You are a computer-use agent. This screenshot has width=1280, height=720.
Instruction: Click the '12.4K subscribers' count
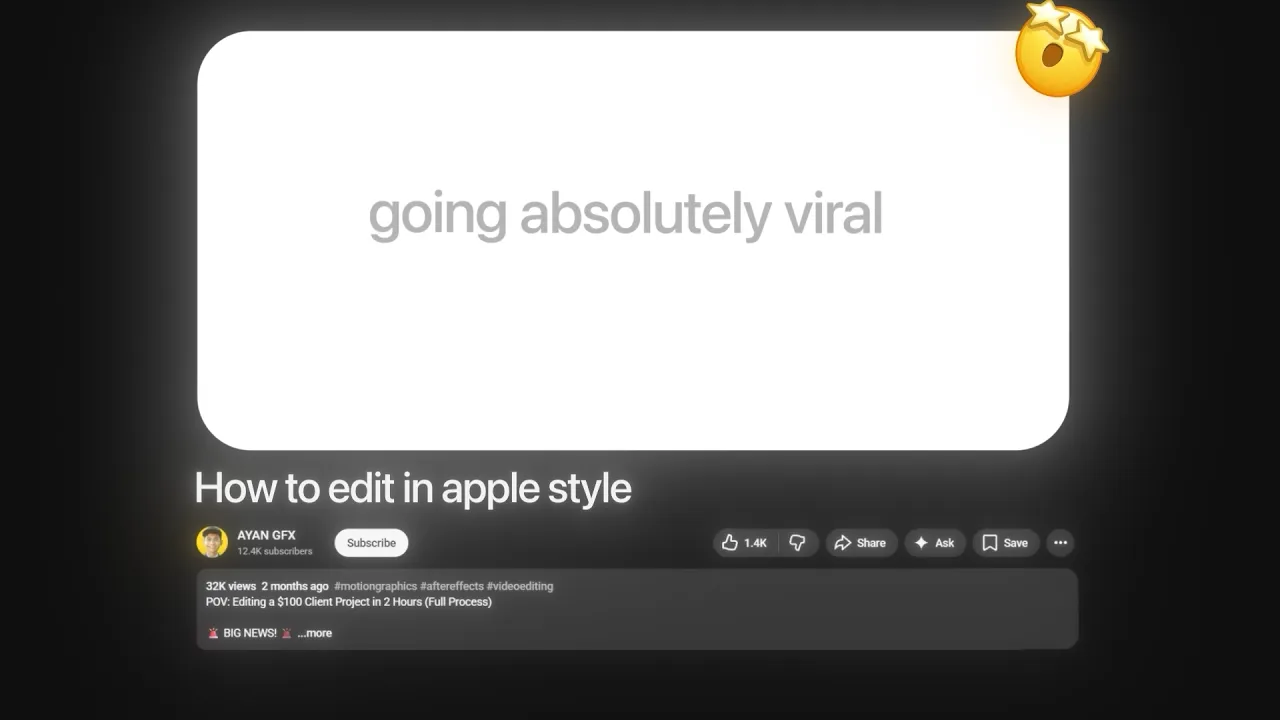tap(275, 551)
